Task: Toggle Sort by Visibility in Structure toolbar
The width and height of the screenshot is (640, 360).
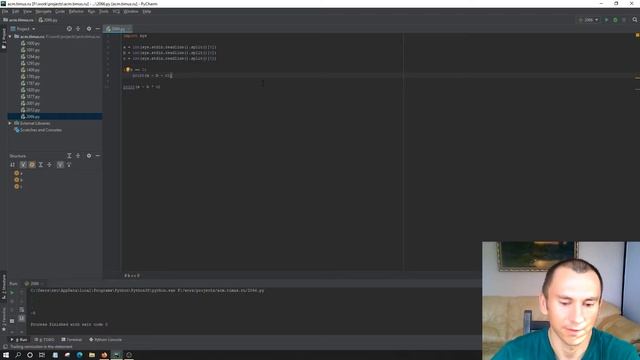Action: [23, 164]
